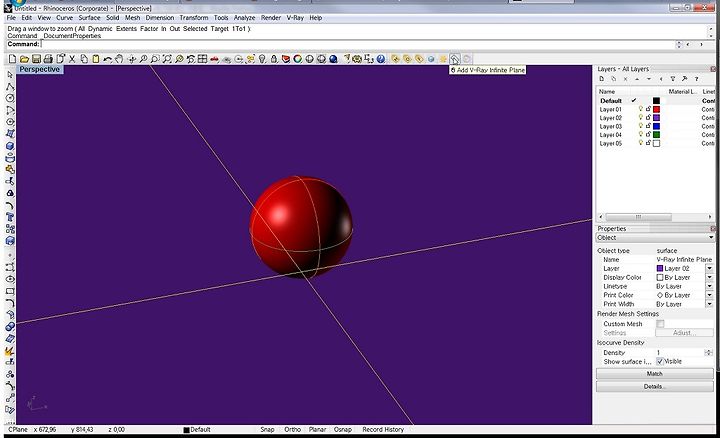Toggle the lock on Layer 01
The image size is (720, 438).
[x=648, y=109]
